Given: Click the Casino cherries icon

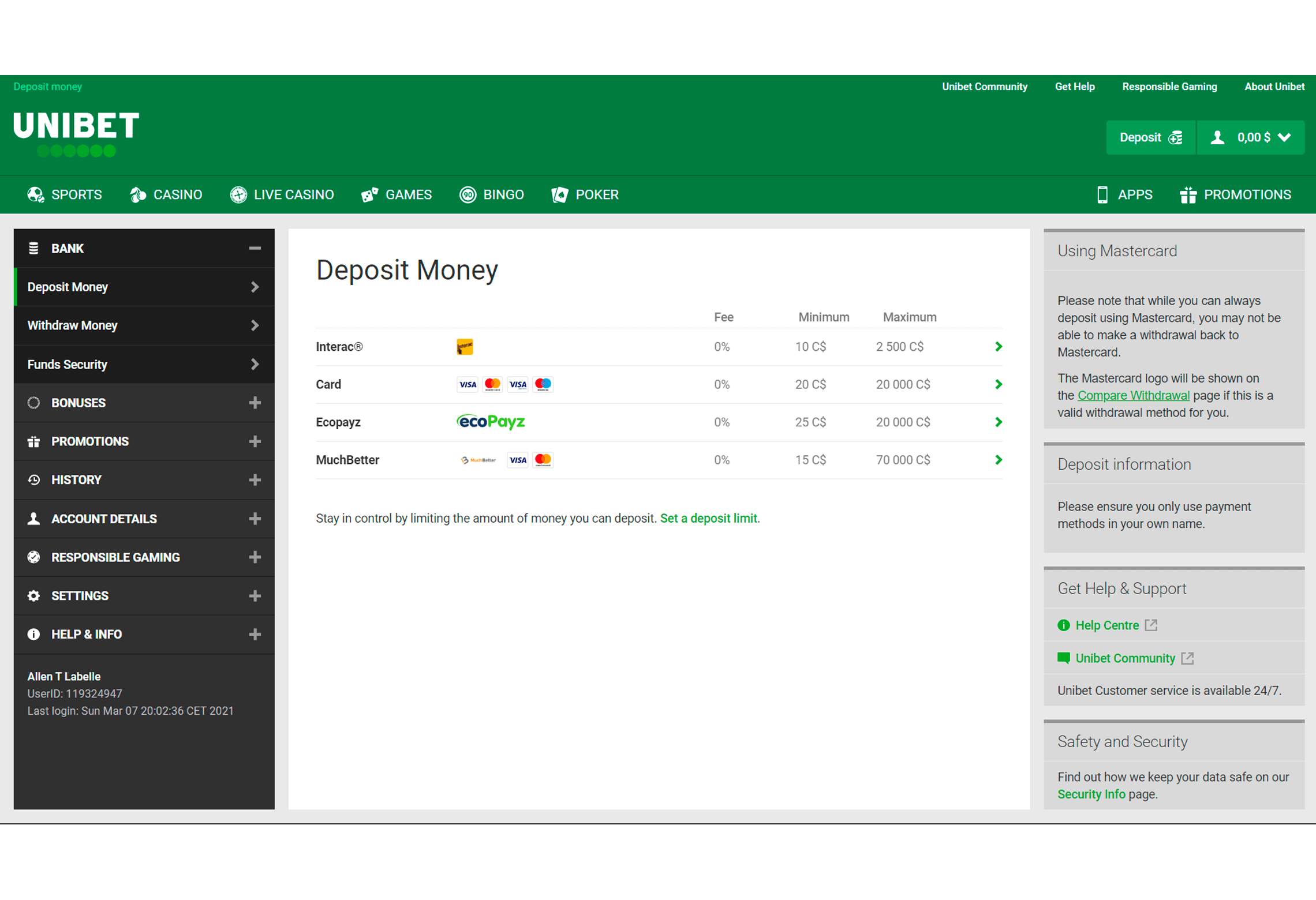Looking at the screenshot, I should [x=138, y=195].
